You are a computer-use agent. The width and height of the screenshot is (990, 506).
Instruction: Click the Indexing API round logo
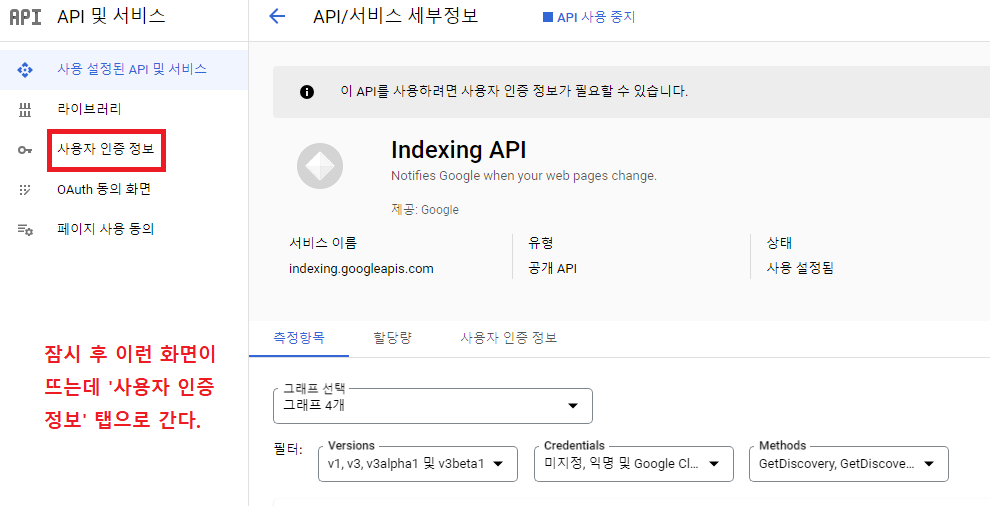pos(320,166)
